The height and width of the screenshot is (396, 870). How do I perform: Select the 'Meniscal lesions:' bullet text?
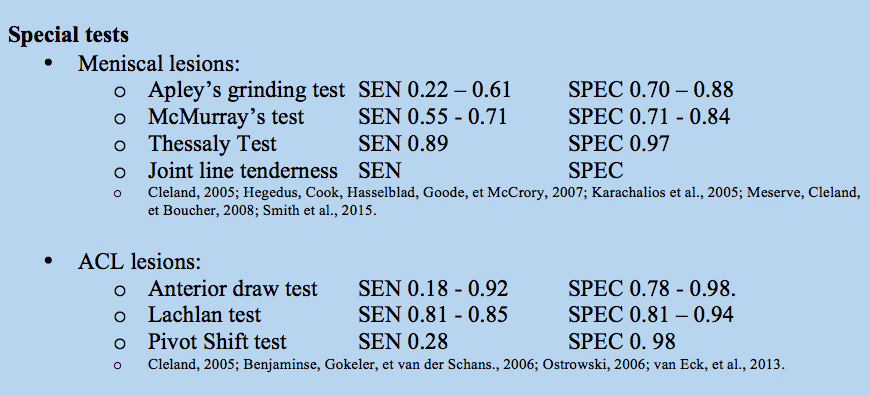159,63
